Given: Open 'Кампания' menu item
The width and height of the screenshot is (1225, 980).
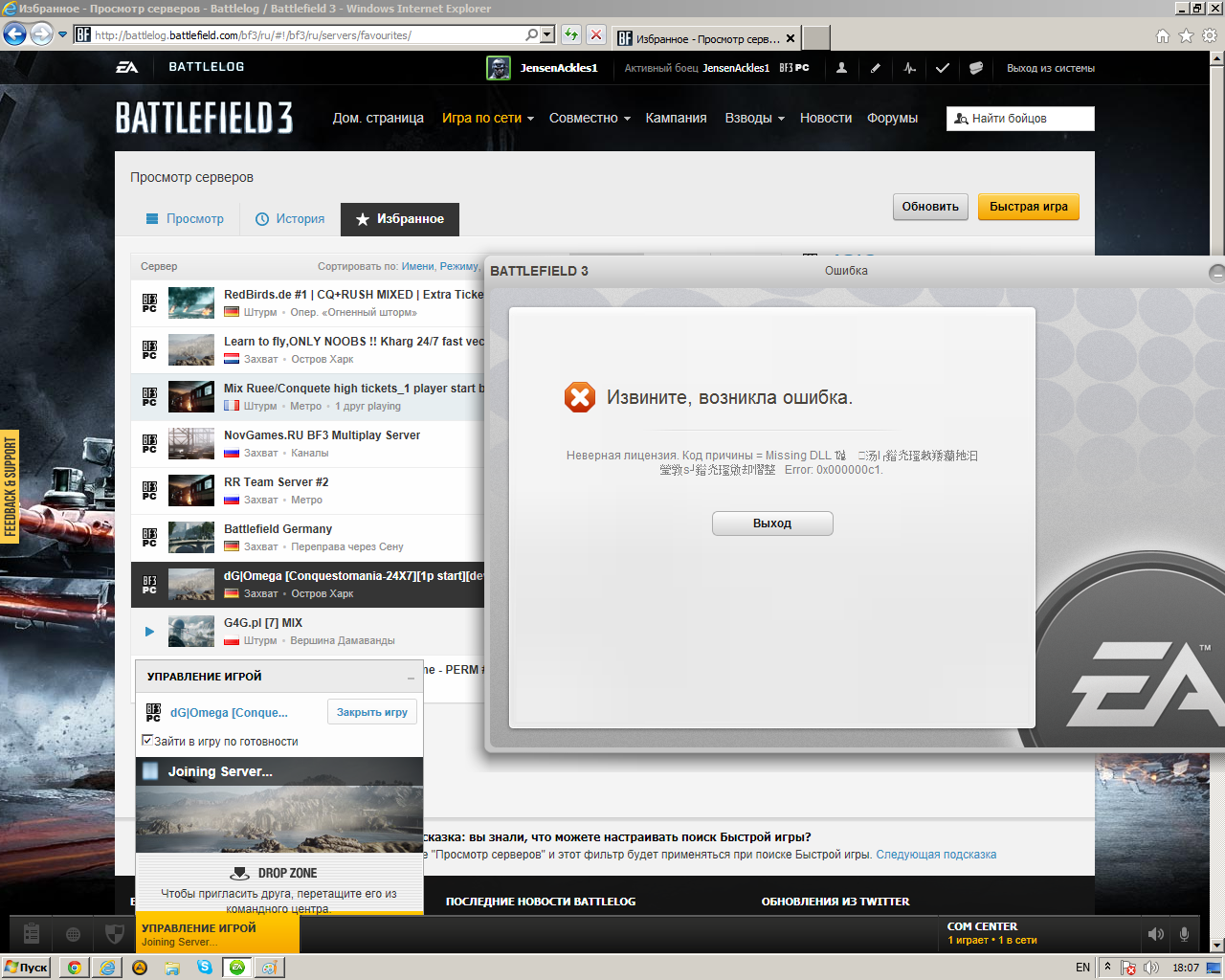Looking at the screenshot, I should pos(676,118).
